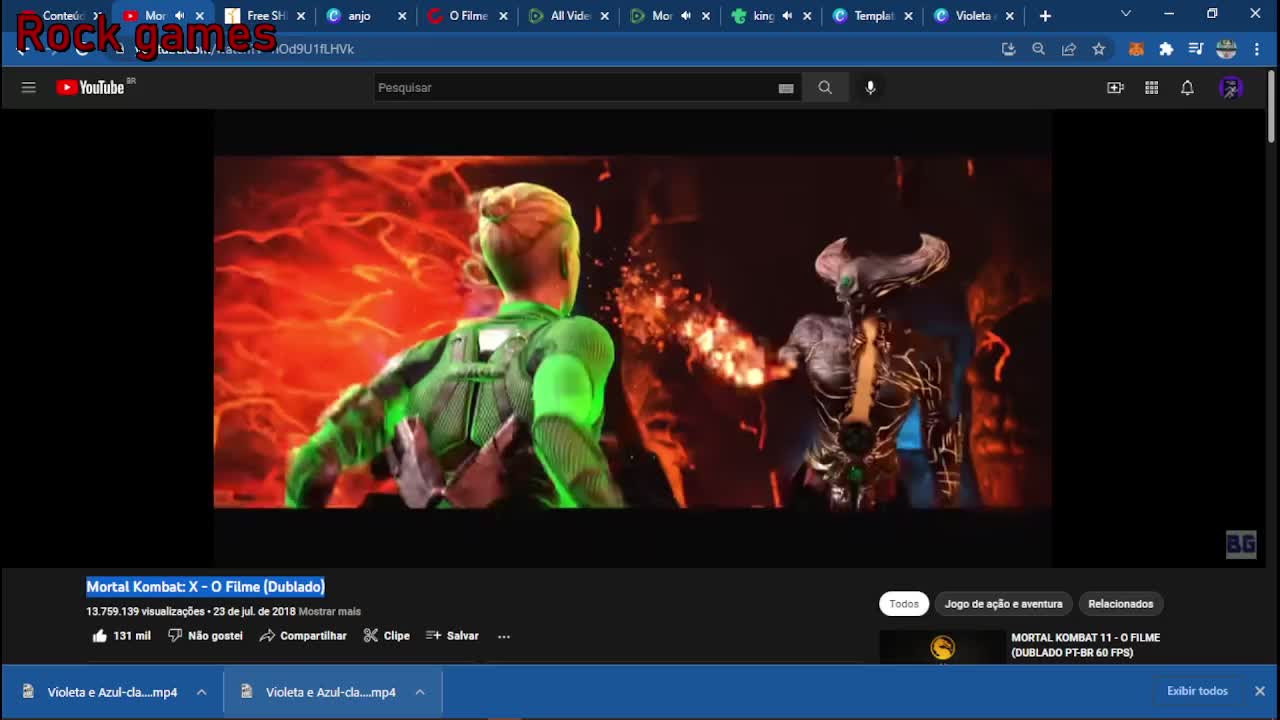Close the anjo tab

402,16
